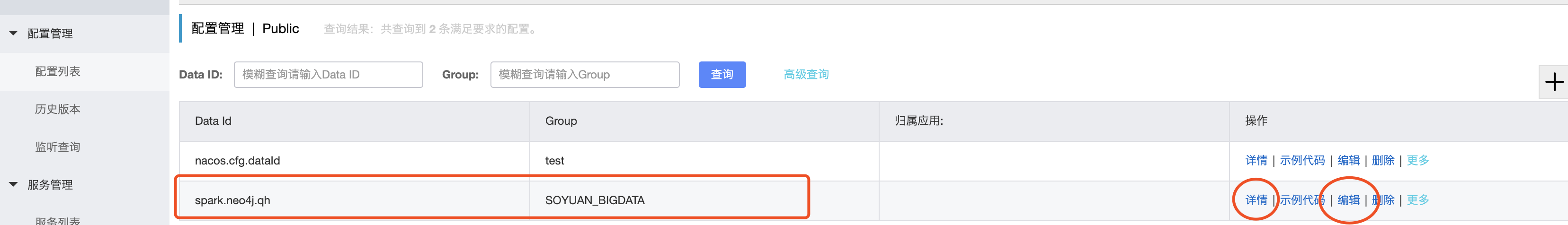Expand 更多 options for spark.neo4j.qh
The image size is (1568, 225).
[1417, 199]
